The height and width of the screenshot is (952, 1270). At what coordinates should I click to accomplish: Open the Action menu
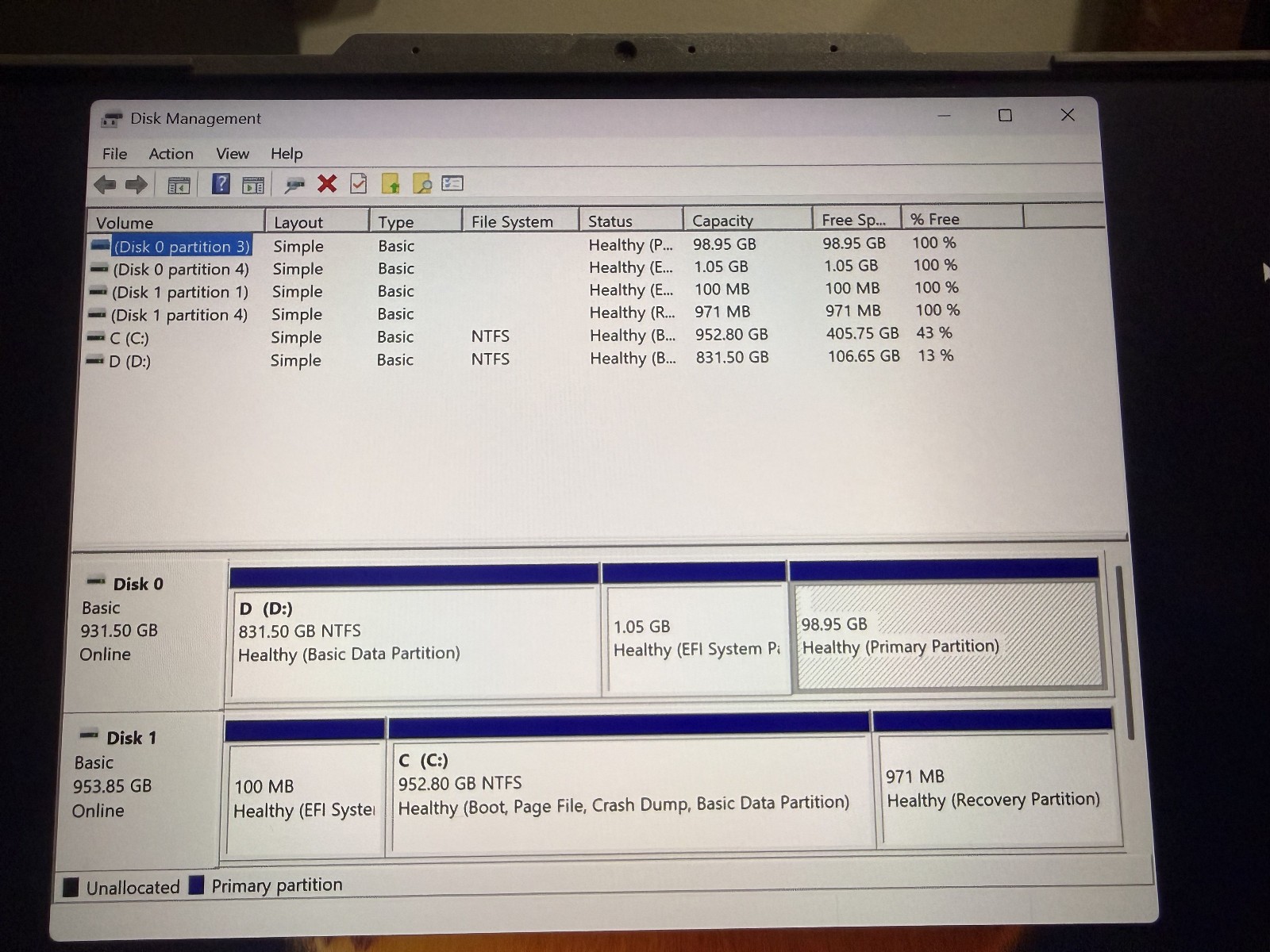point(171,154)
